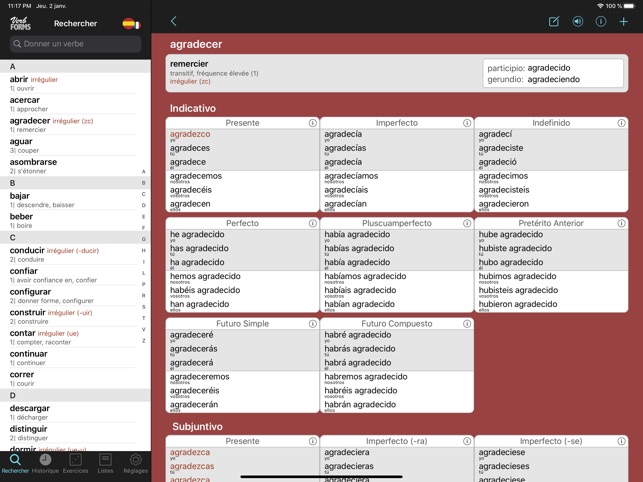643x482 pixels.
Task: Show info for Pretérito Anterior tense
Action: click(621, 224)
